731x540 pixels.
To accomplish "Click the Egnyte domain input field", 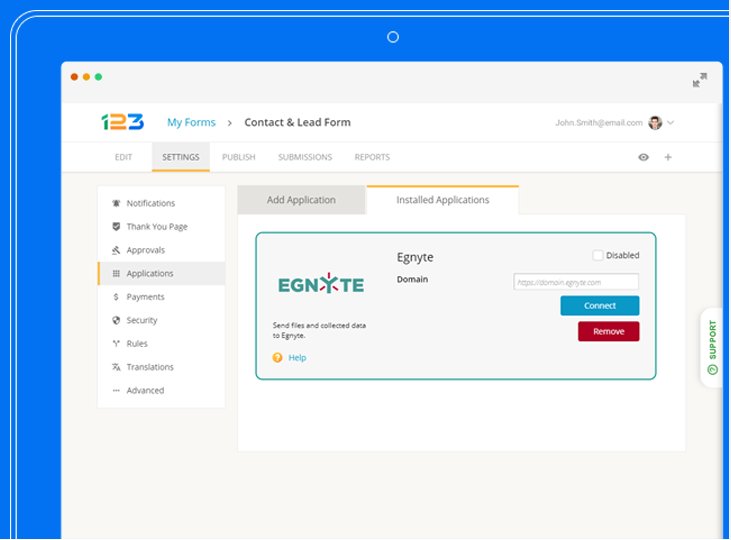I will click(576, 282).
